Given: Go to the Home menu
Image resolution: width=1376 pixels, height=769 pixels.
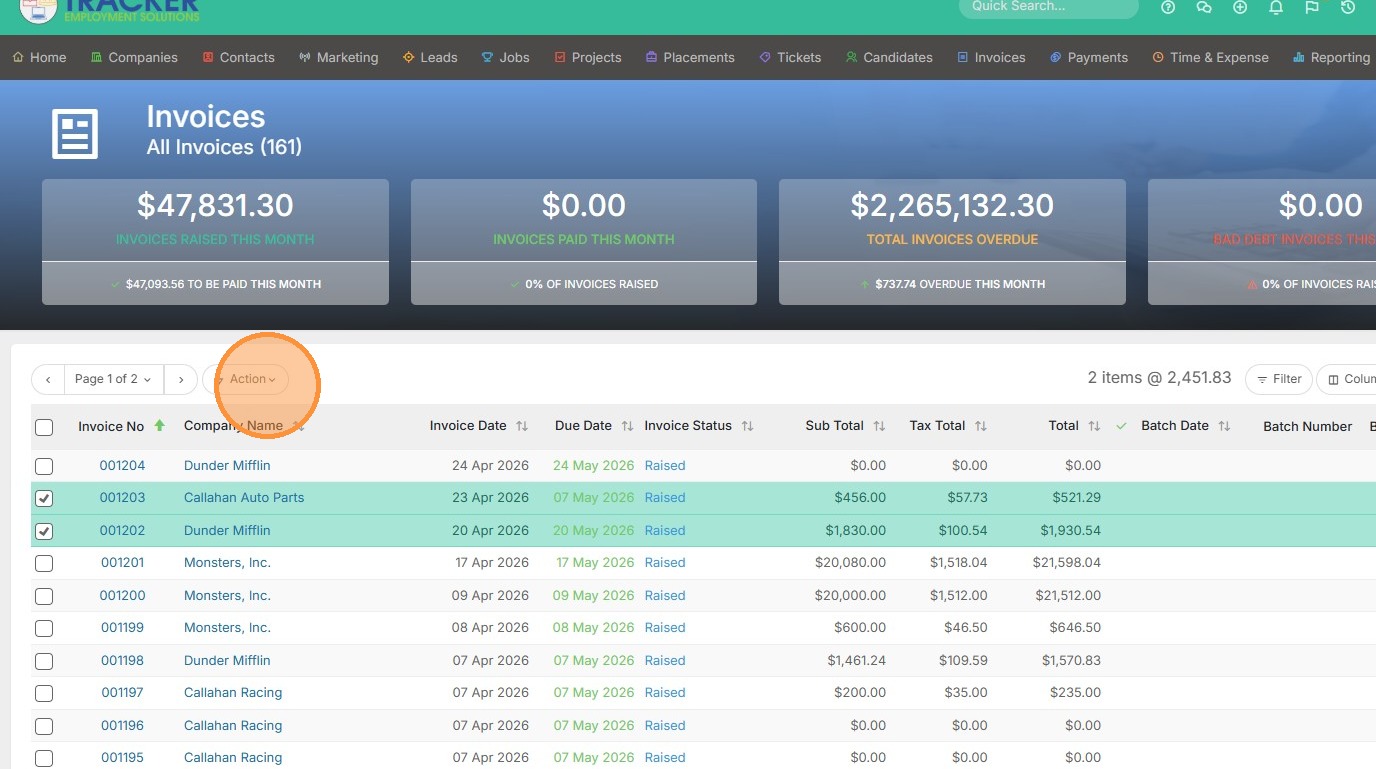Looking at the screenshot, I should [39, 57].
